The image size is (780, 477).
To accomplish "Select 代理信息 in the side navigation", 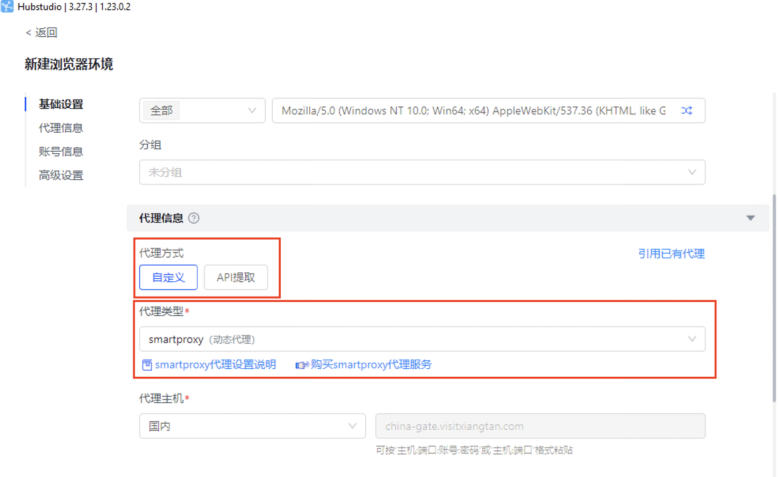I will (61, 128).
